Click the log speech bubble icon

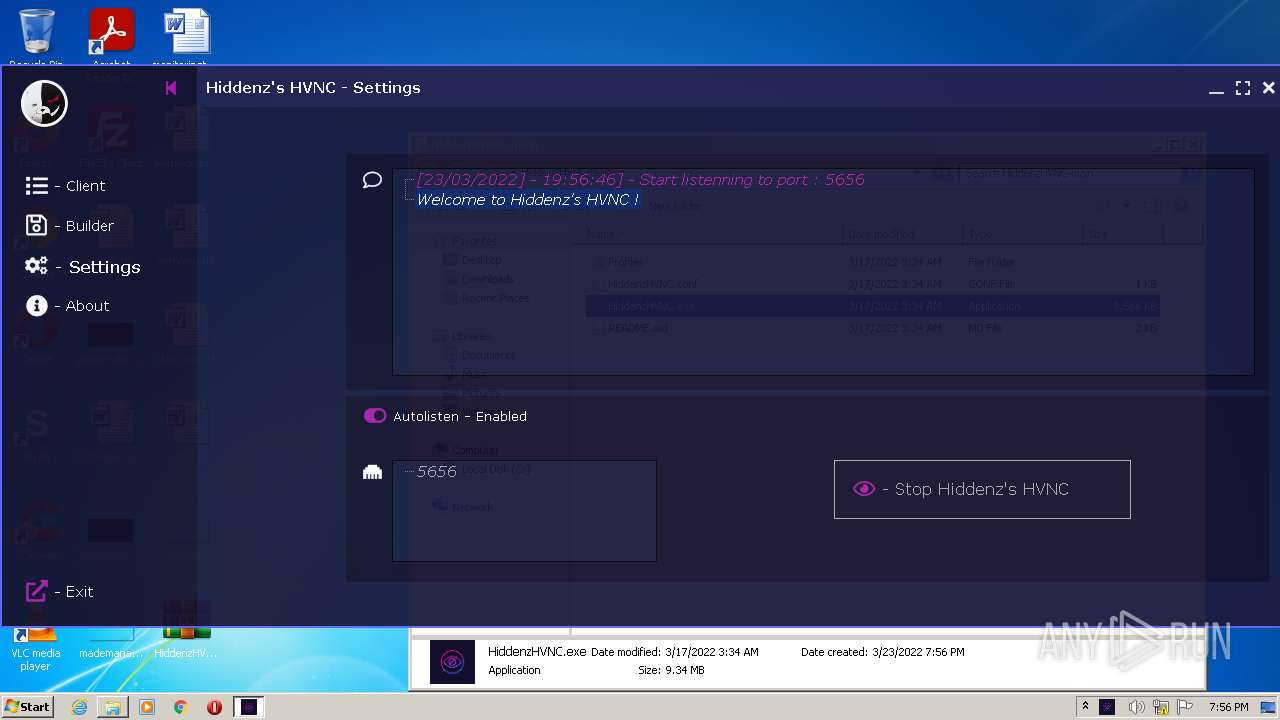pos(372,180)
